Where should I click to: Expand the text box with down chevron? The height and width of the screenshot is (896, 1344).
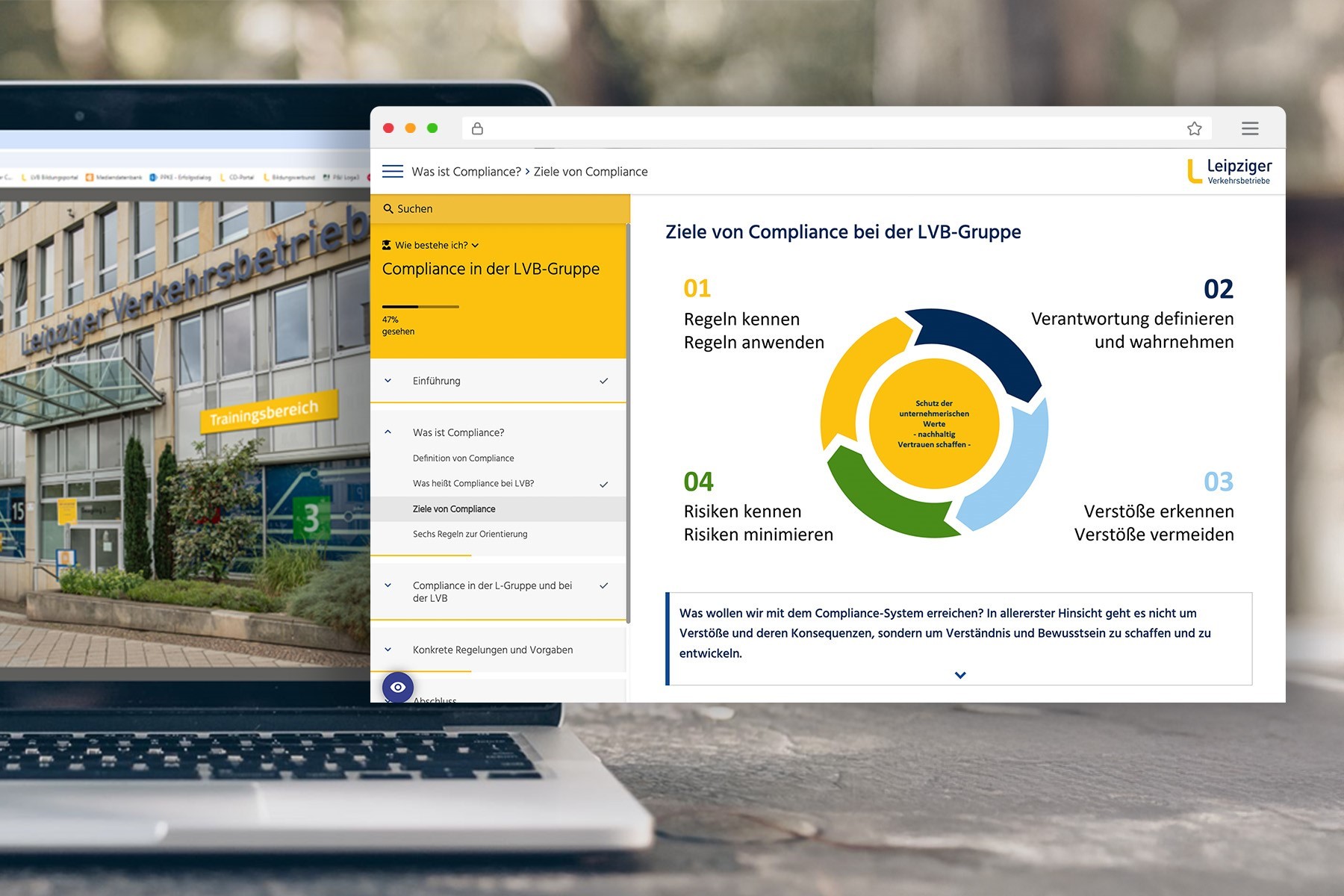tap(960, 675)
